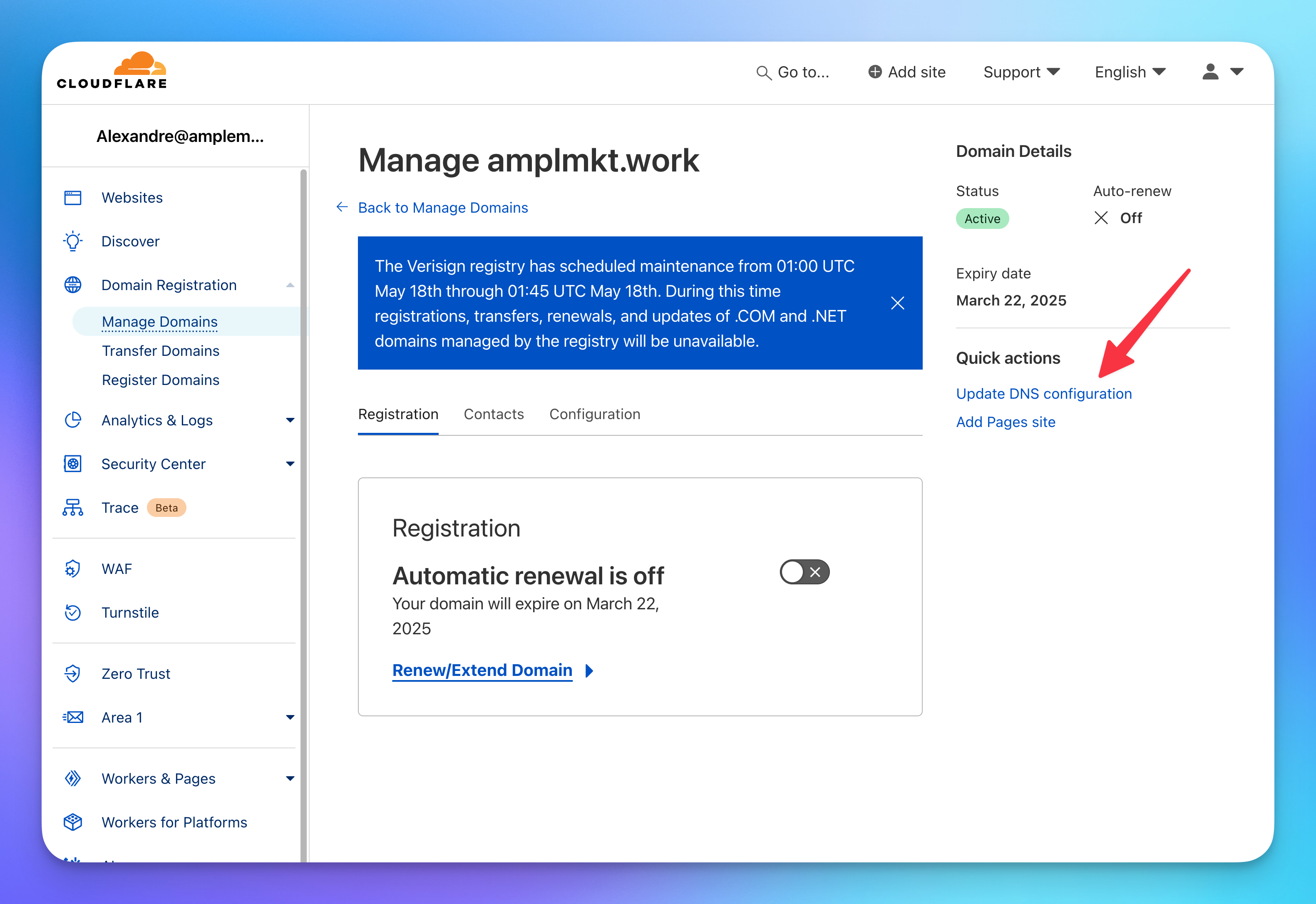Click the Websites sidebar icon
Image resolution: width=1316 pixels, height=904 pixels.
[72, 198]
